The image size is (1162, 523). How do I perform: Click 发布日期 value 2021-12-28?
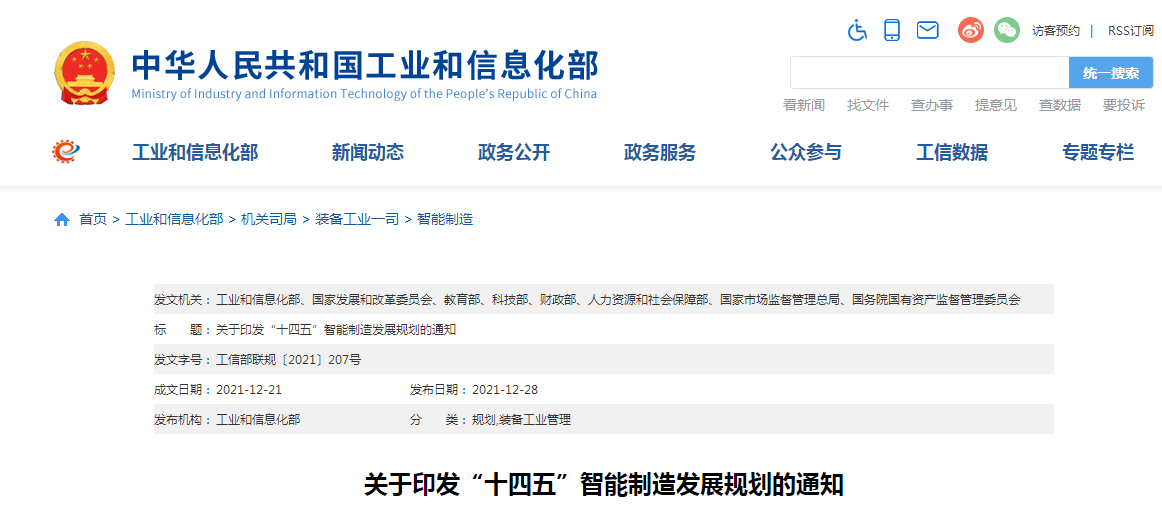pos(505,390)
